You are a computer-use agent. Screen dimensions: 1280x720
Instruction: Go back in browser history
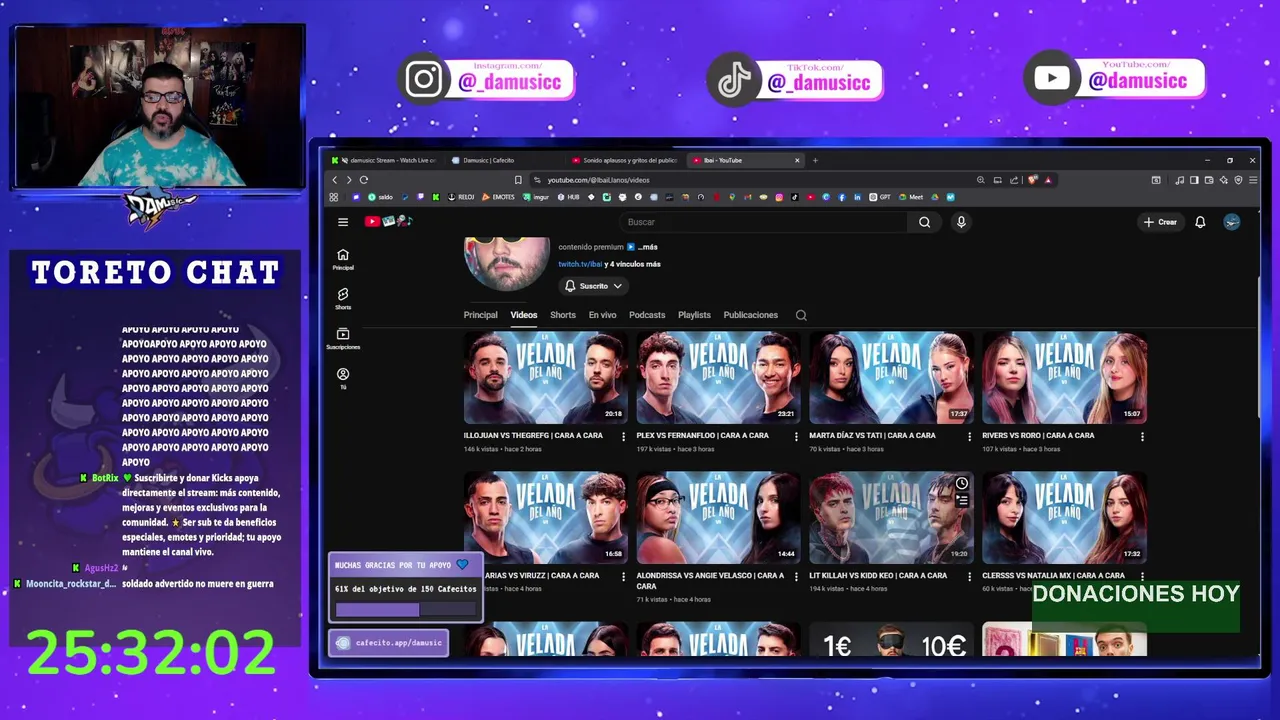pos(335,180)
